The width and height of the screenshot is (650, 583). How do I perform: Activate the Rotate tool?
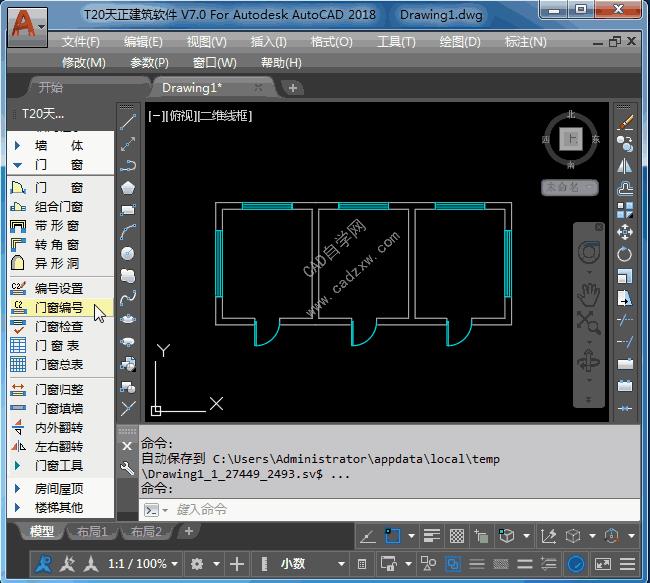tap(625, 254)
